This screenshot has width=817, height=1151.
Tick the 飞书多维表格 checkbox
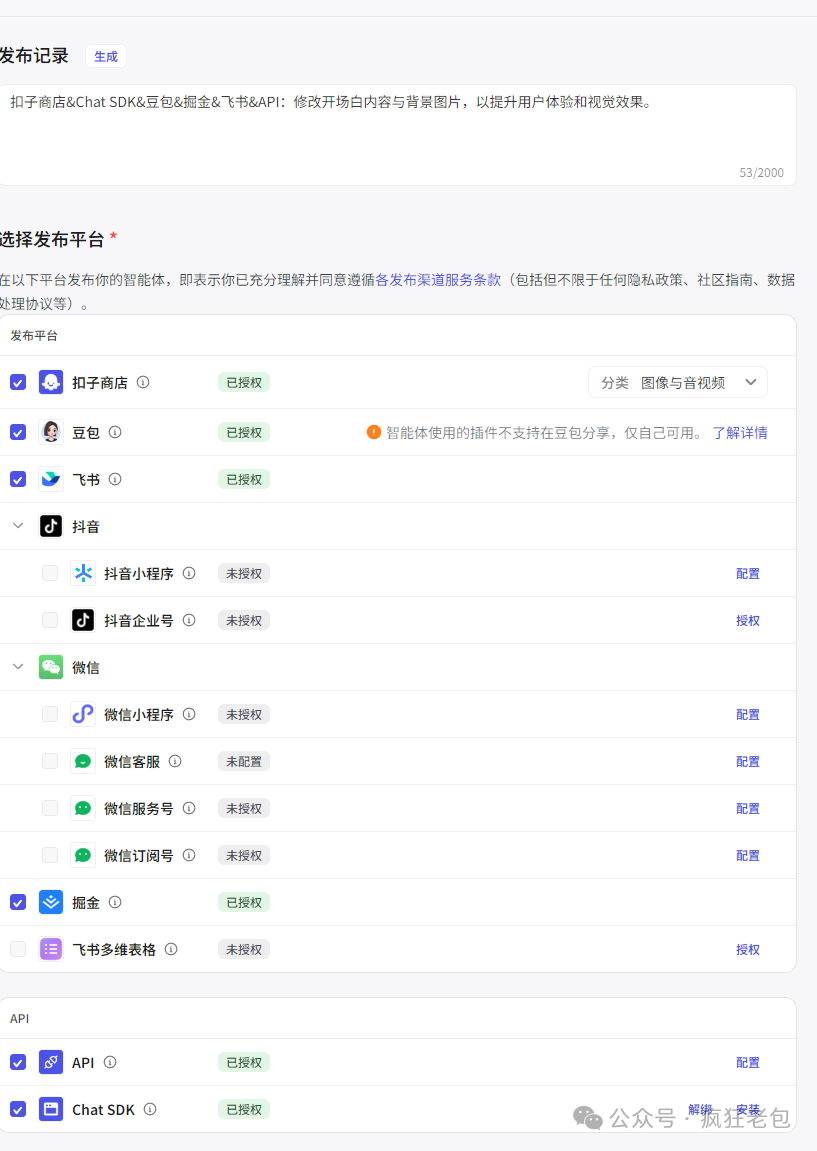[18, 949]
